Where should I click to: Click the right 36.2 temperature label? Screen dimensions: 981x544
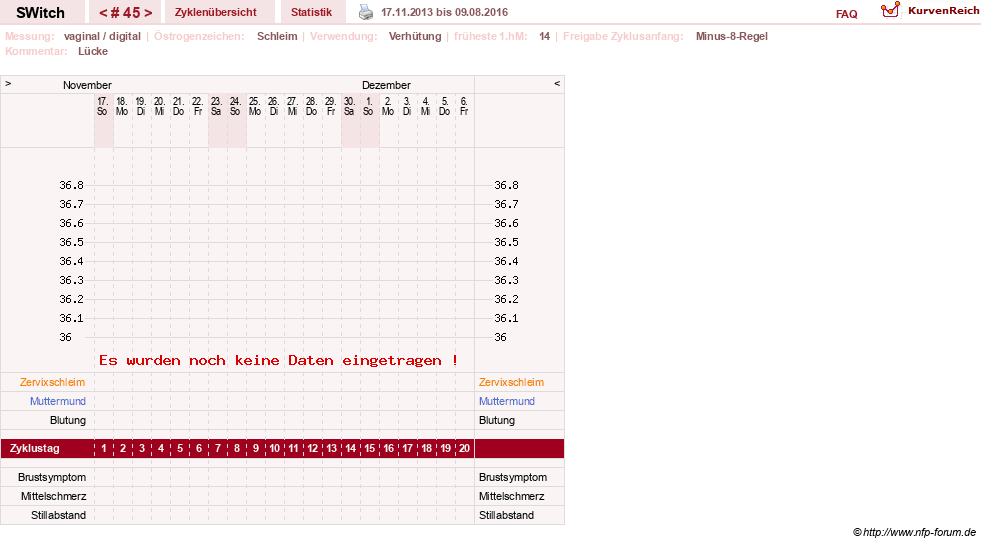pyautogui.click(x=506, y=299)
